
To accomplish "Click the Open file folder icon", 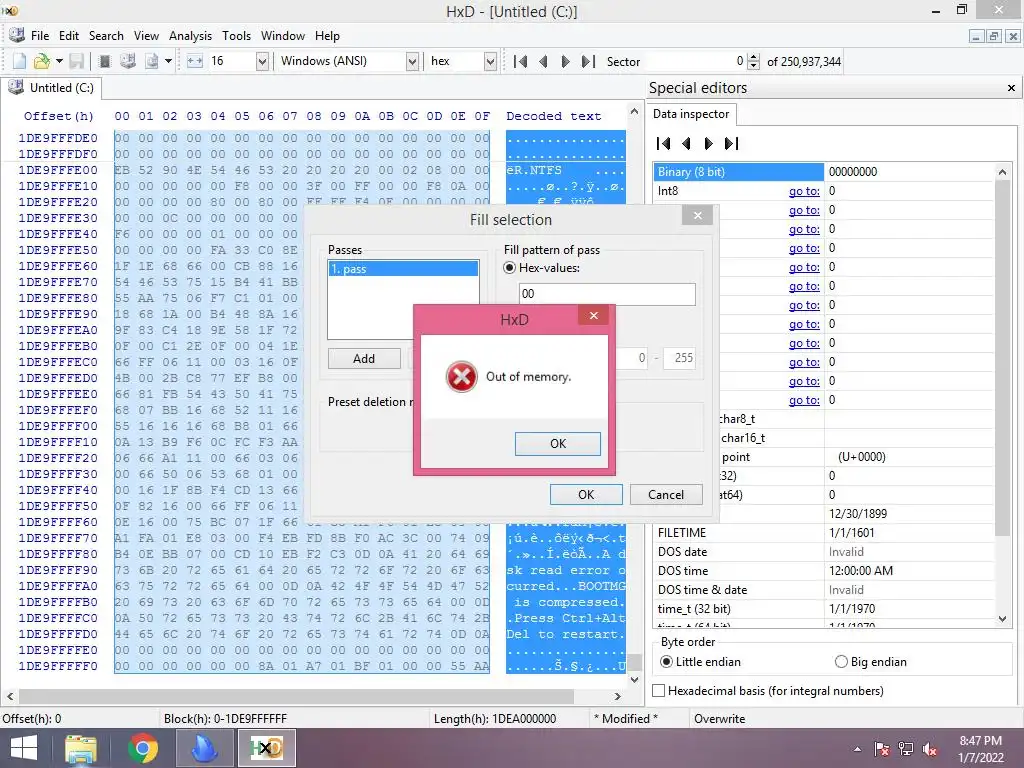I will 41,61.
